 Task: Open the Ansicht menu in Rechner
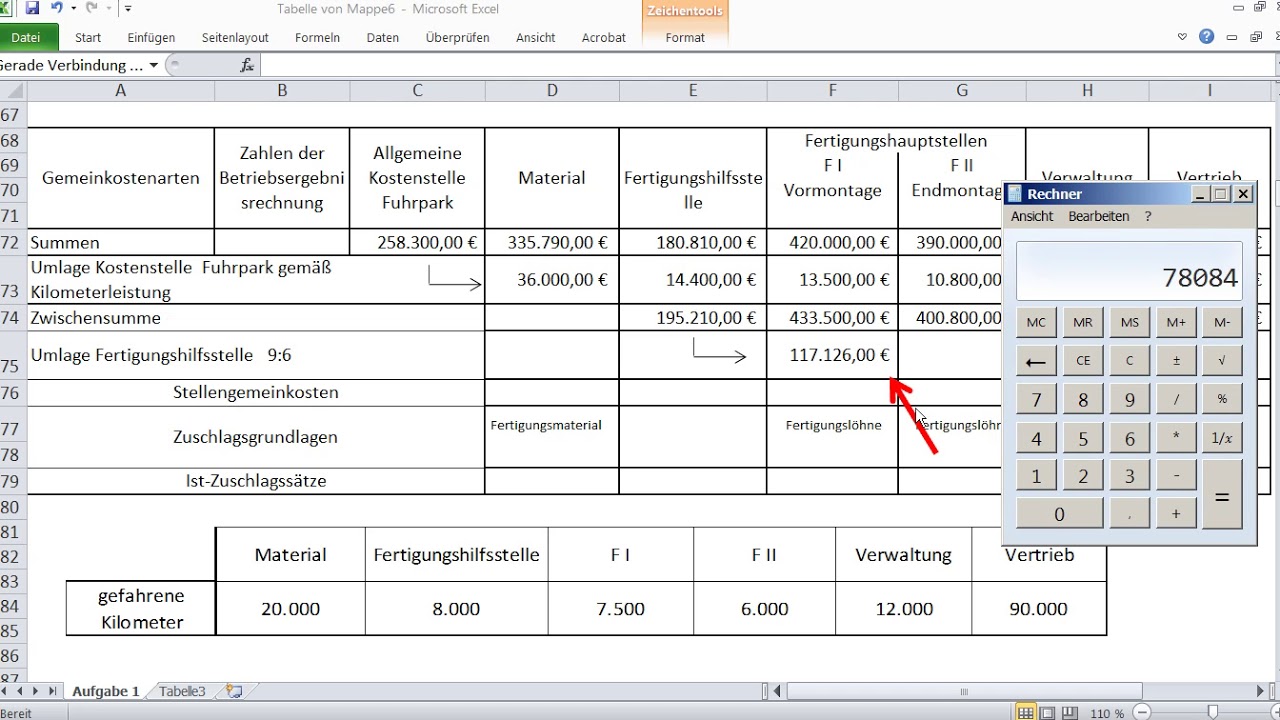pos(1032,216)
